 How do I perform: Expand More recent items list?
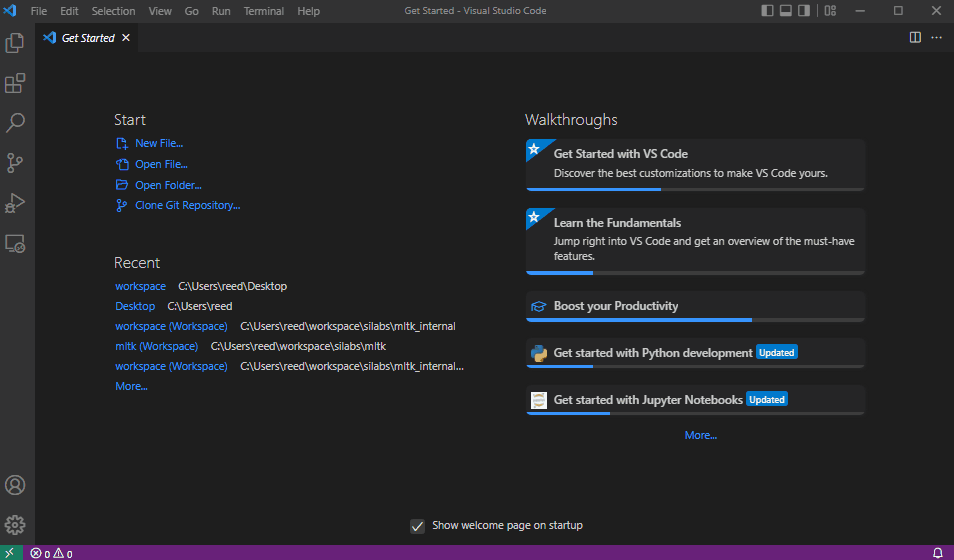pos(131,386)
